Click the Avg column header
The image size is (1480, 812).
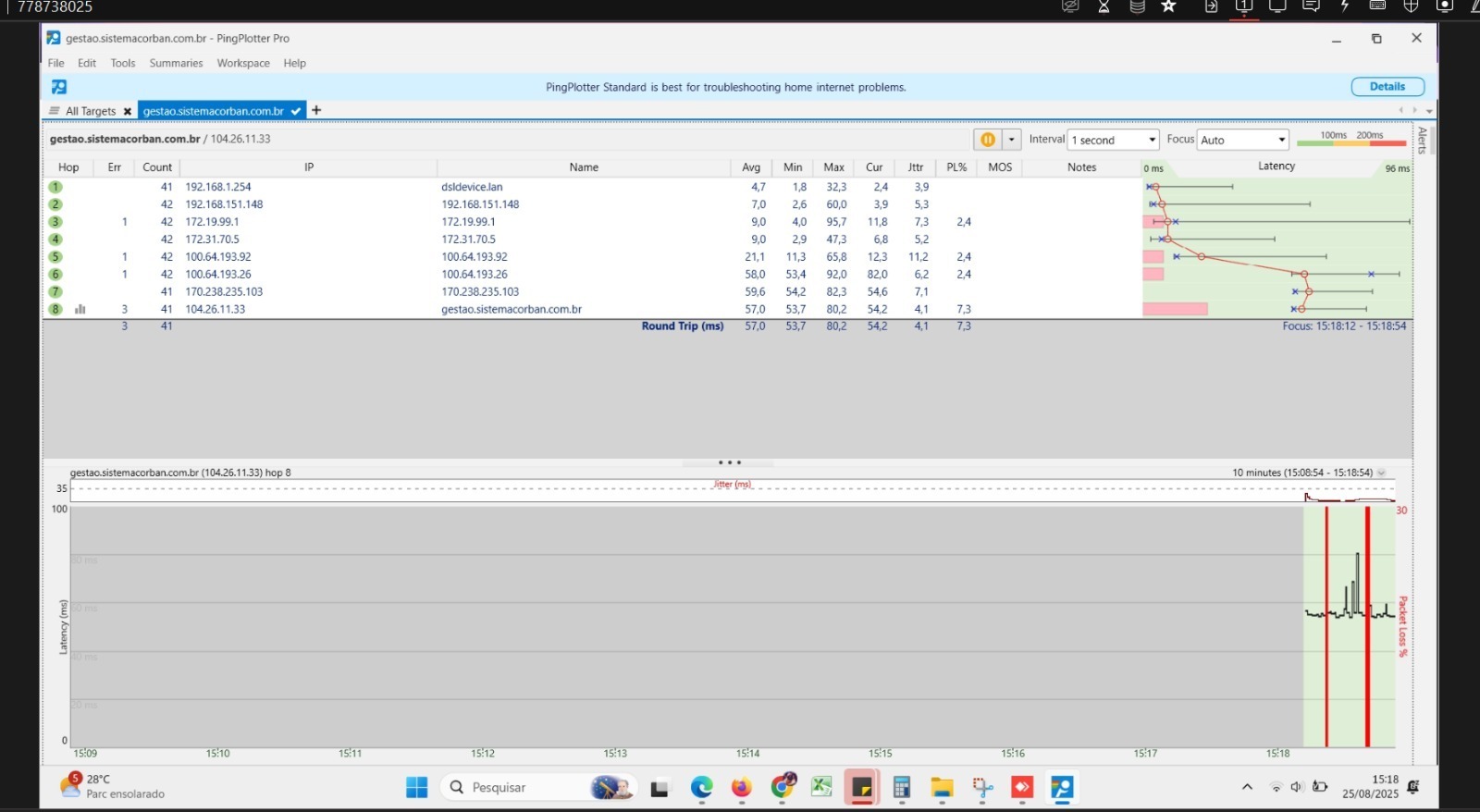click(x=751, y=167)
